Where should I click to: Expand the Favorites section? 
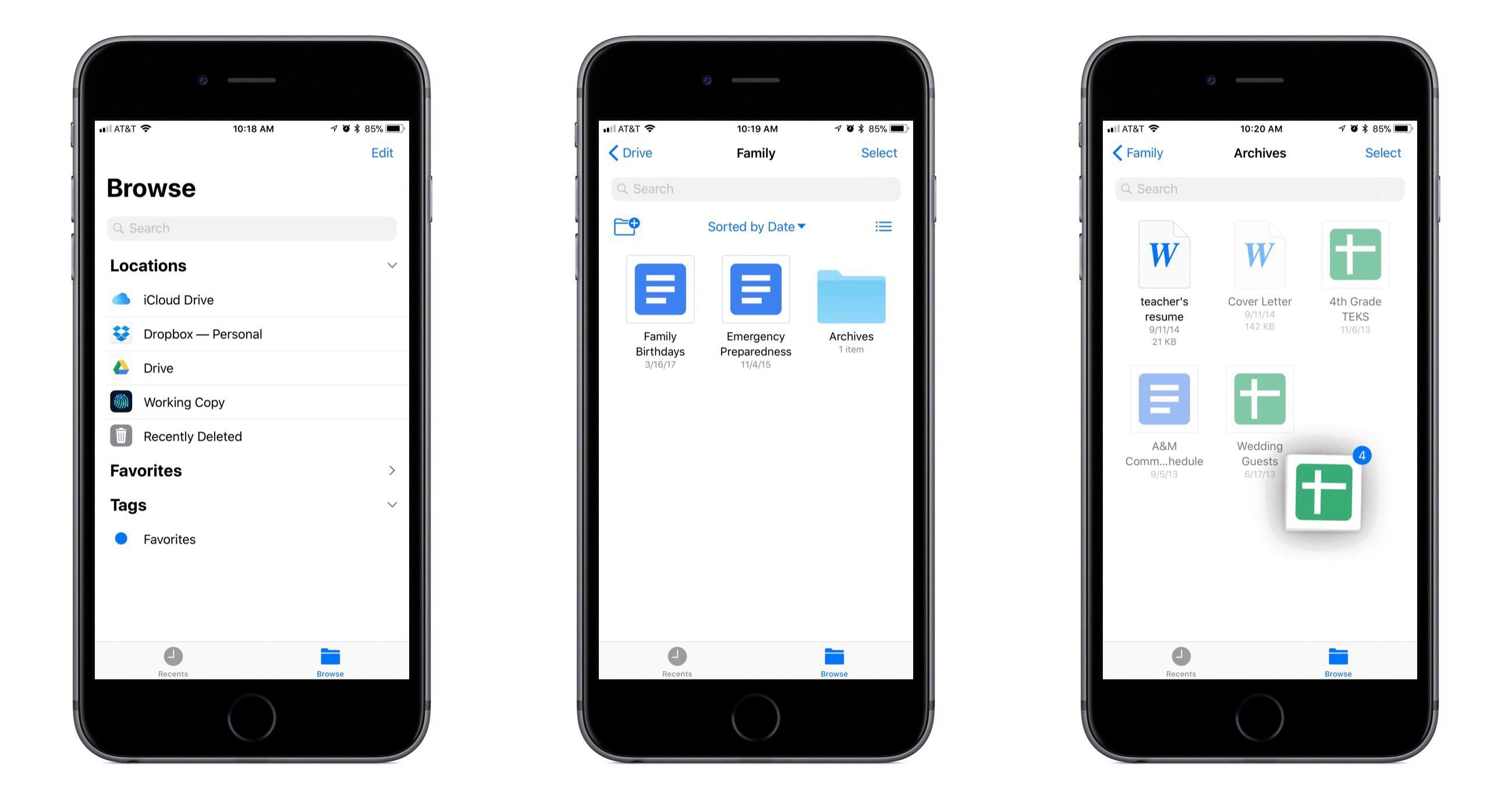tap(393, 470)
